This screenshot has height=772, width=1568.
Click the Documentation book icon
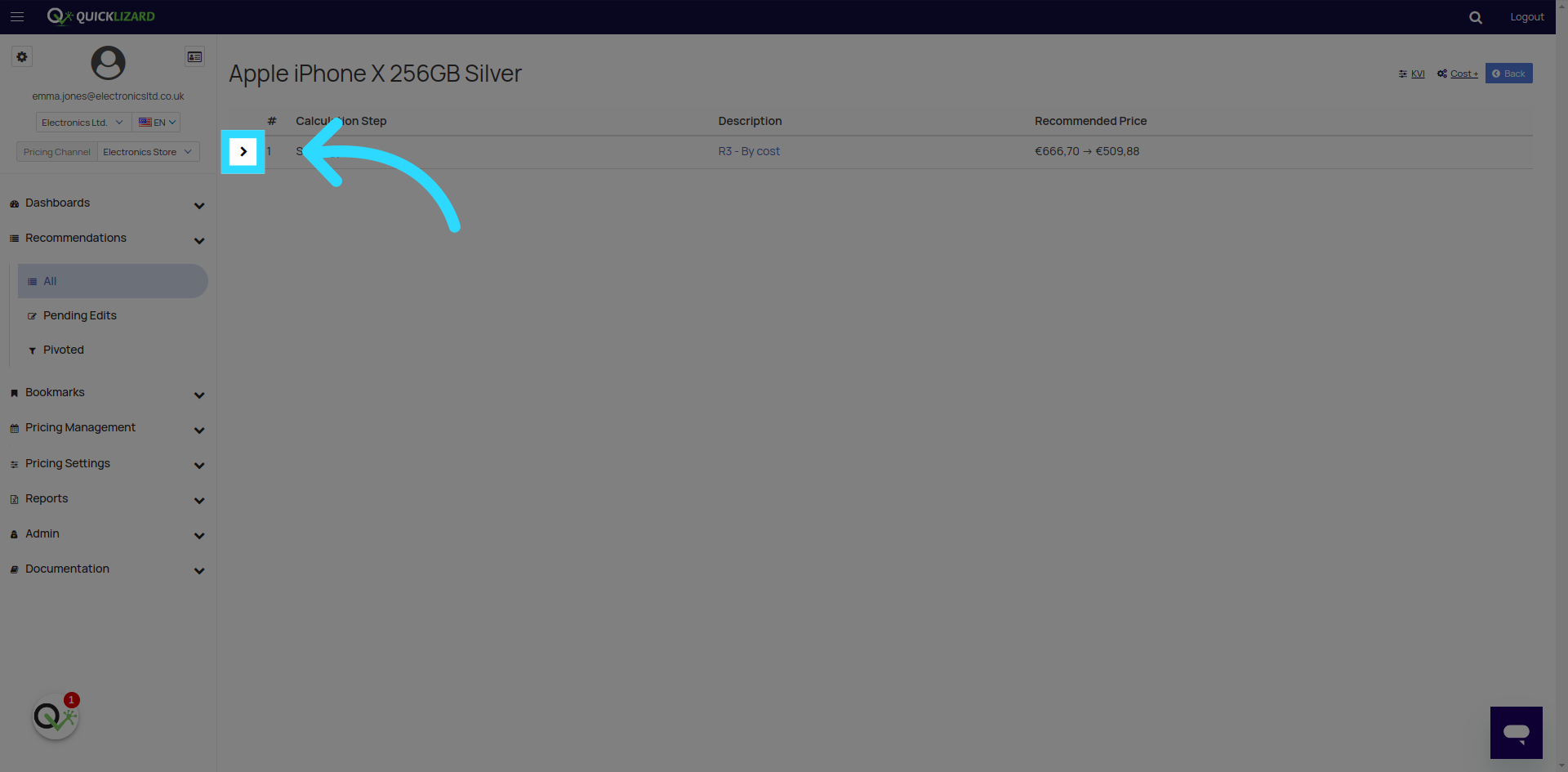tap(14, 569)
